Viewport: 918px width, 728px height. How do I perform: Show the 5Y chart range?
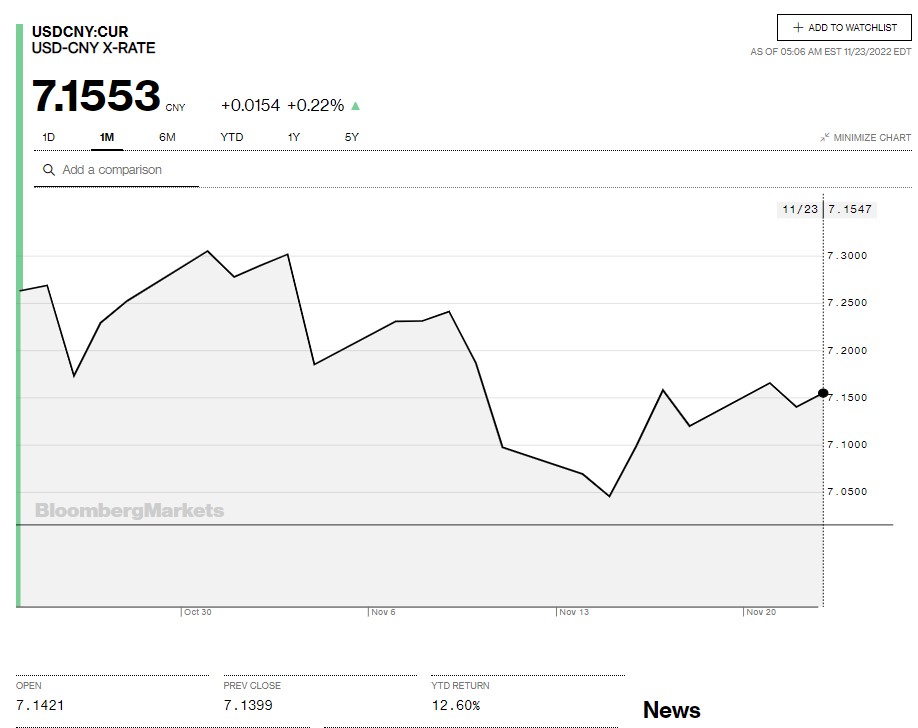pyautogui.click(x=351, y=137)
